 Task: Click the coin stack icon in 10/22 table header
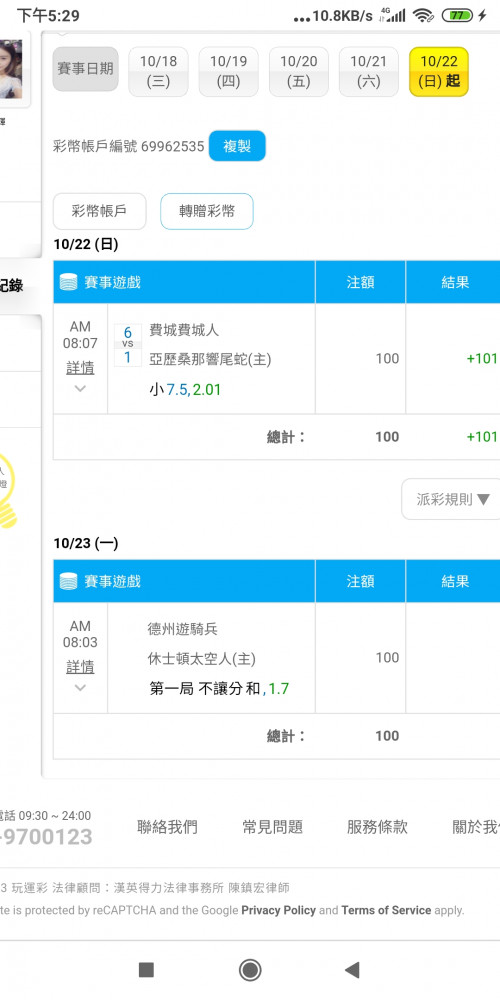coord(68,283)
